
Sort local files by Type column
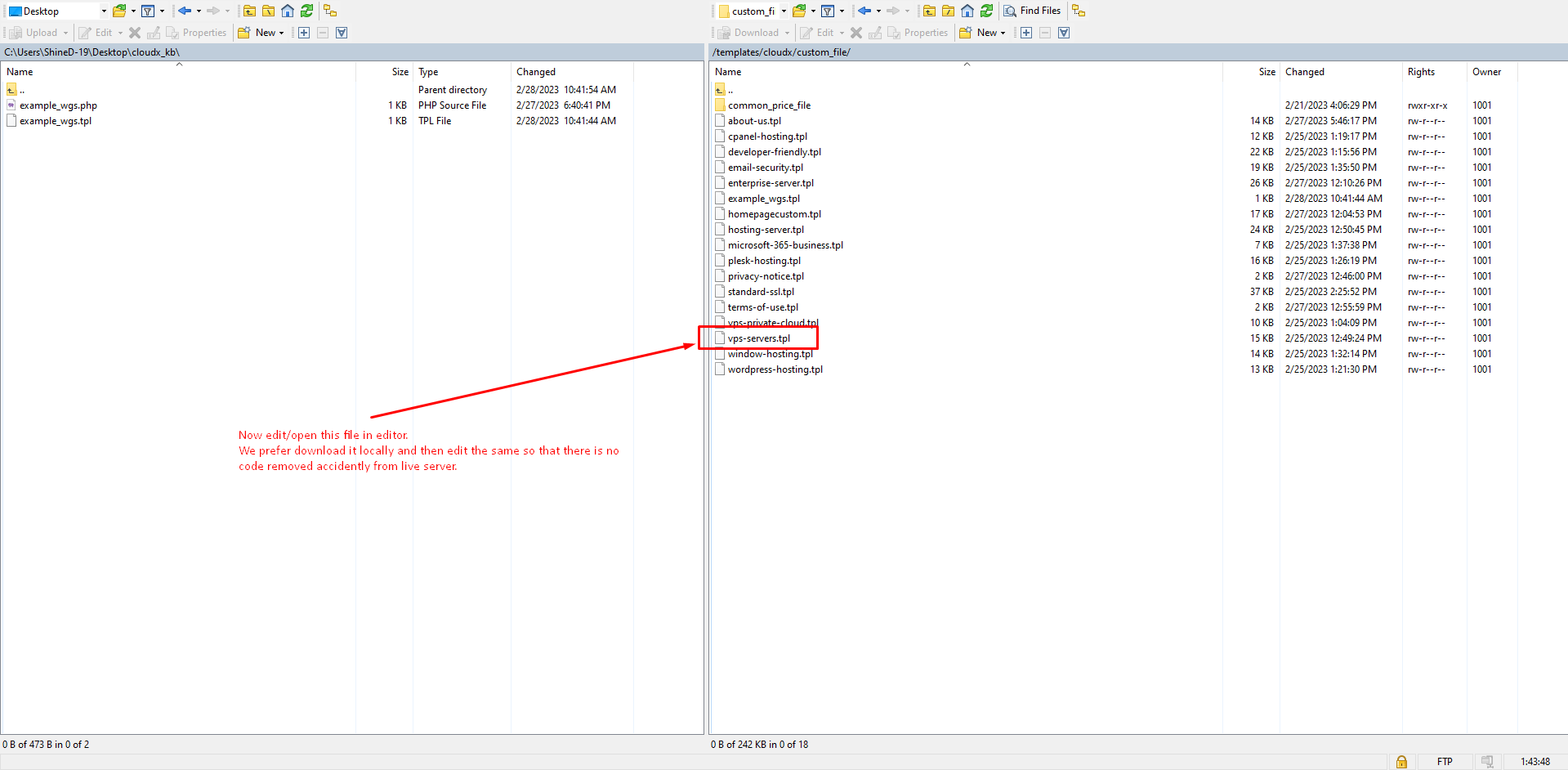(428, 72)
